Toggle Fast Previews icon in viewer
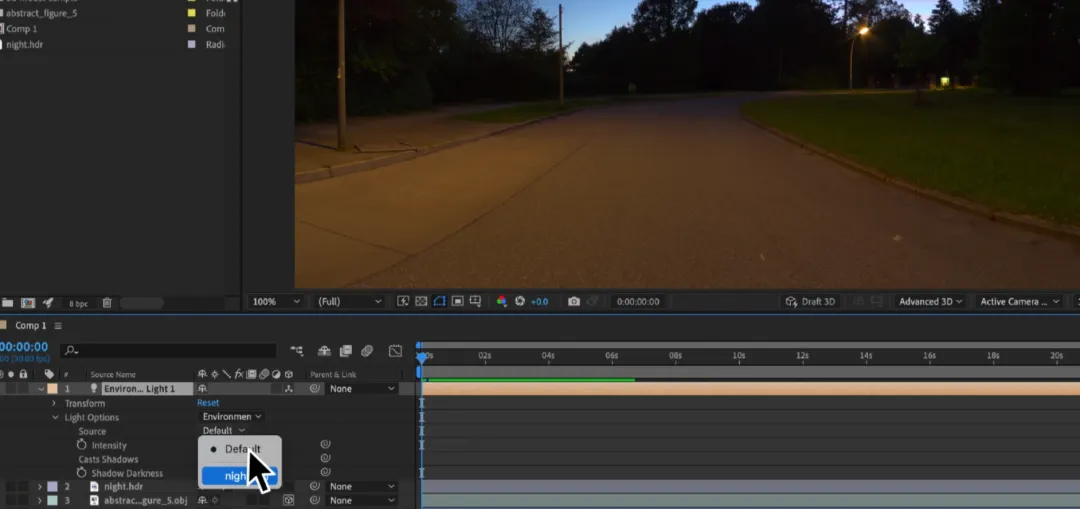1080x509 pixels. click(403, 301)
